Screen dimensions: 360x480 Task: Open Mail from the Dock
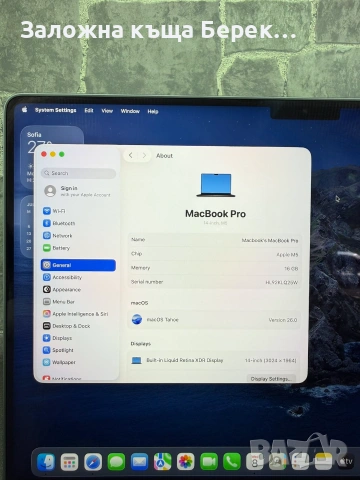(x=139, y=462)
